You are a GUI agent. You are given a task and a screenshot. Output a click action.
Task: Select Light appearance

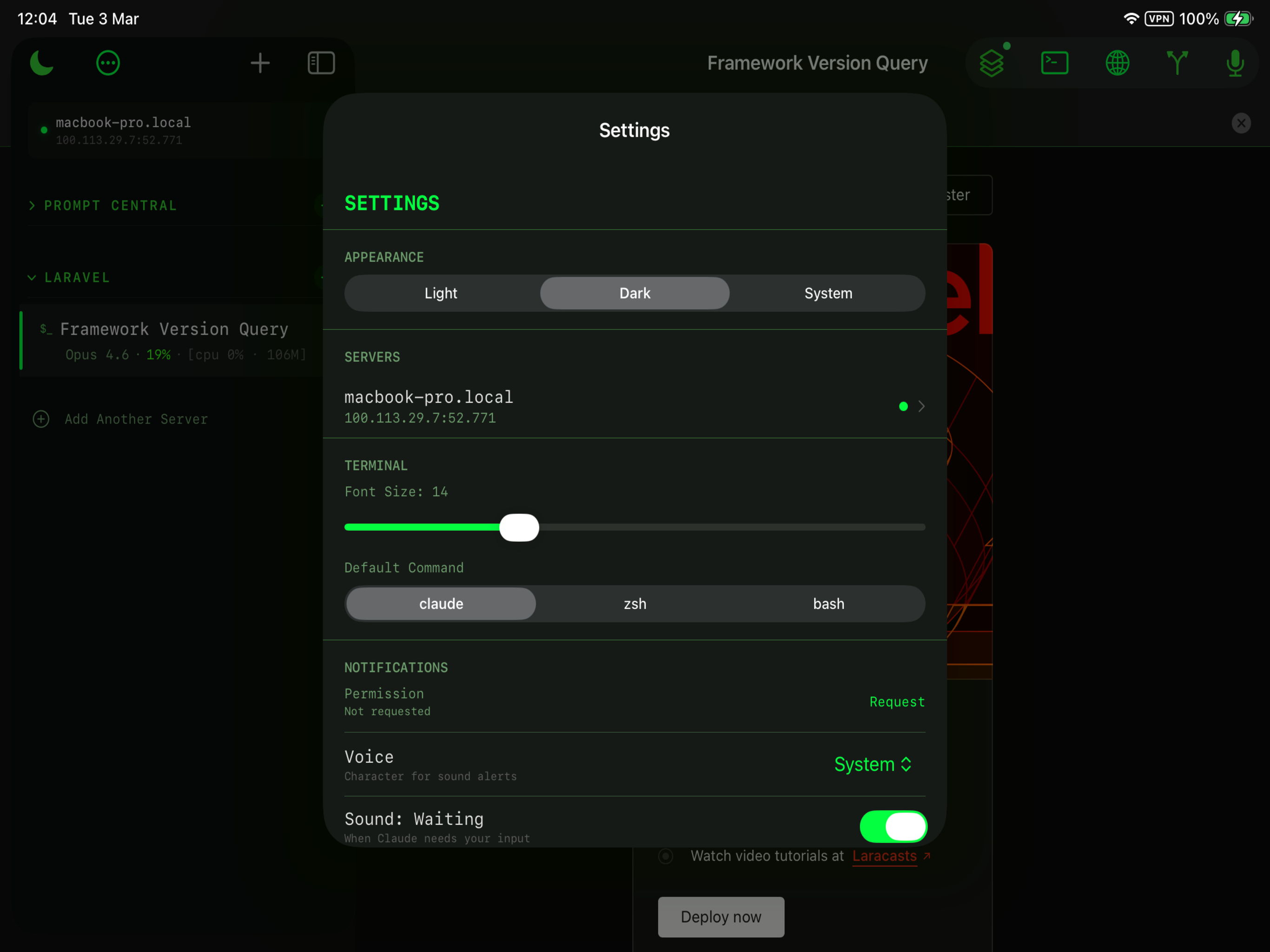441,293
